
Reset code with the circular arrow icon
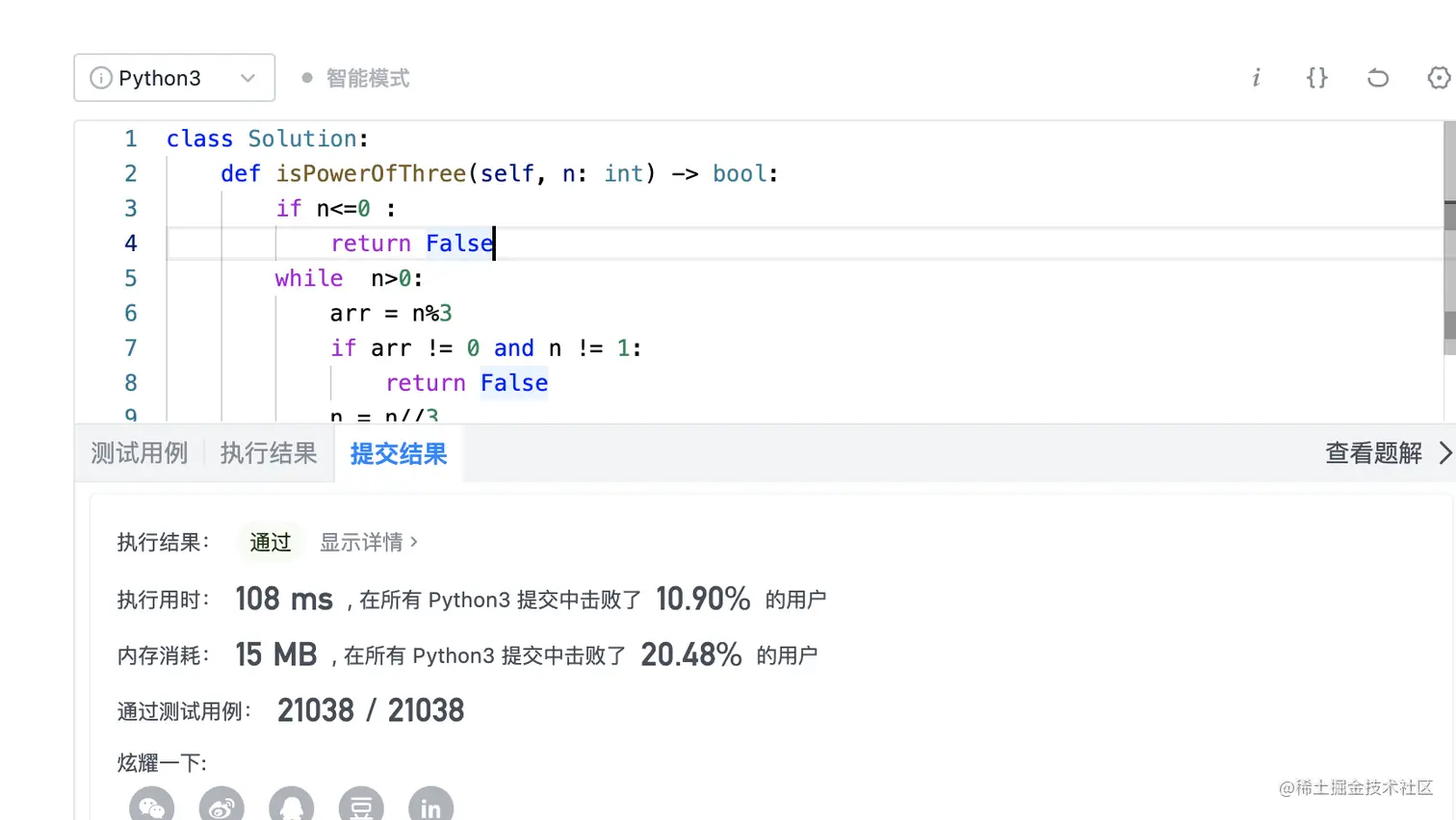(x=1378, y=78)
